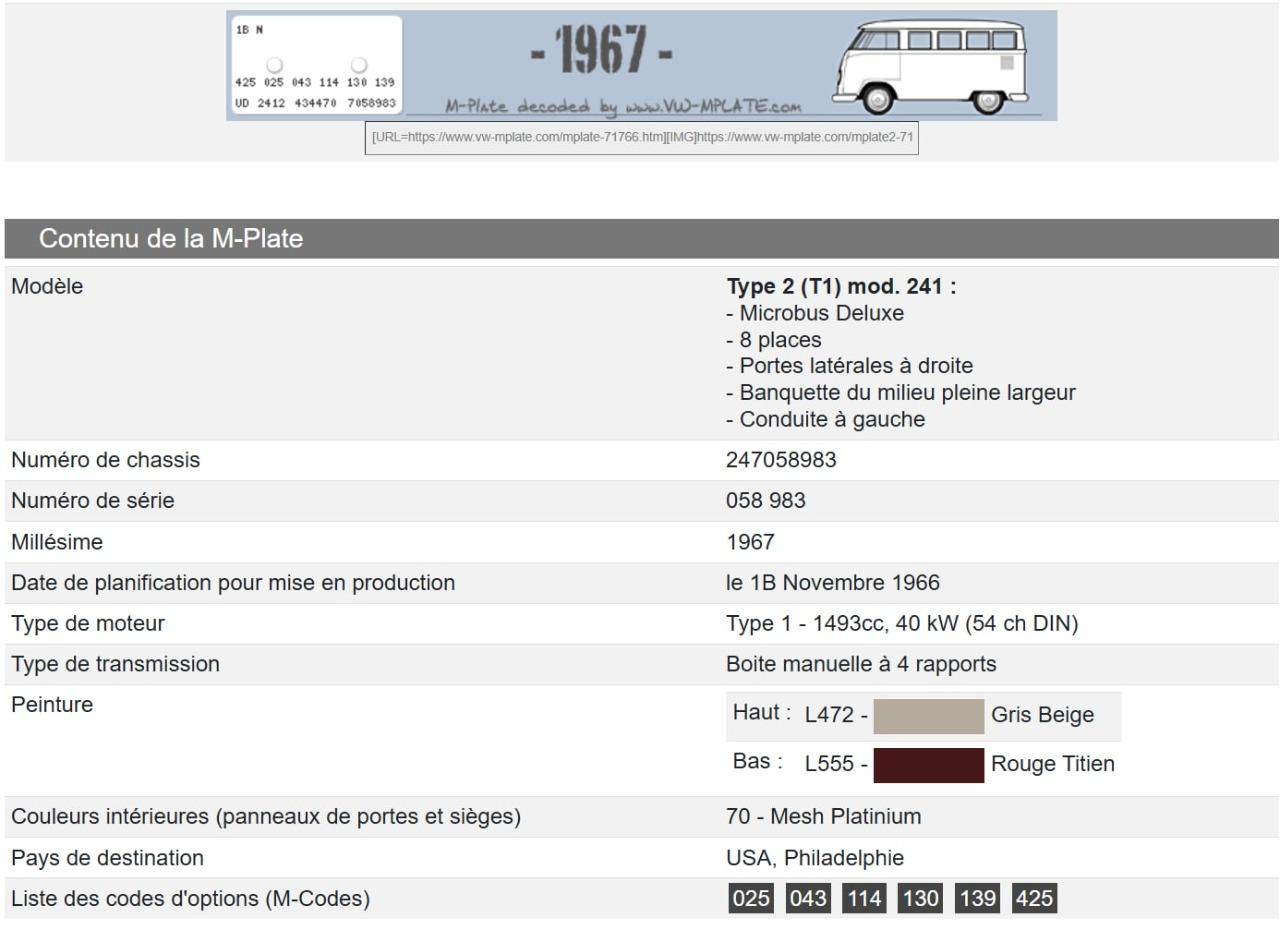The width and height of the screenshot is (1280, 938).
Task: Click the VW bus illustration in banner
Action: [x=932, y=66]
